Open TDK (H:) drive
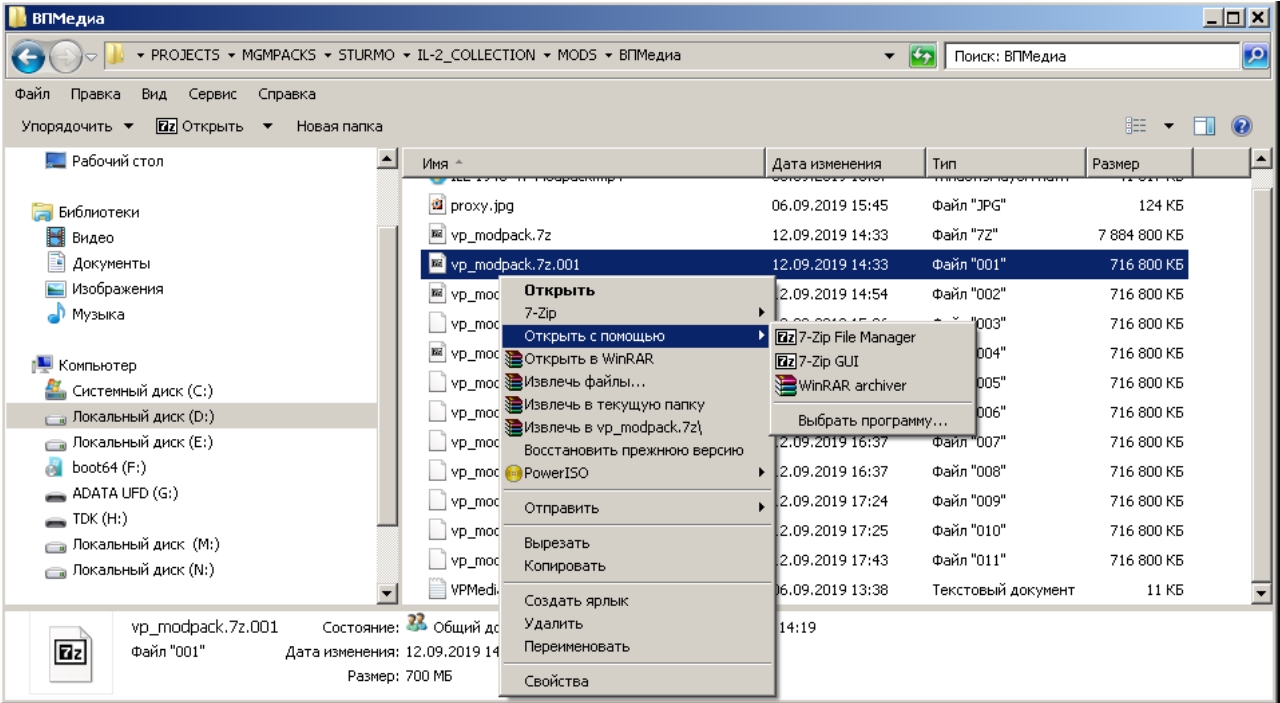 84,519
